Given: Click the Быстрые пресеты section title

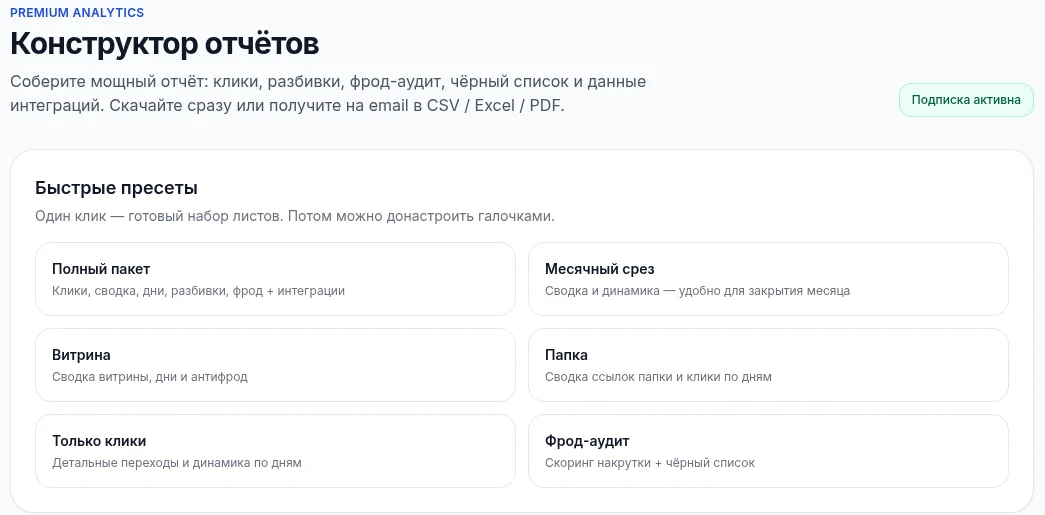Looking at the screenshot, I should [x=116, y=188].
